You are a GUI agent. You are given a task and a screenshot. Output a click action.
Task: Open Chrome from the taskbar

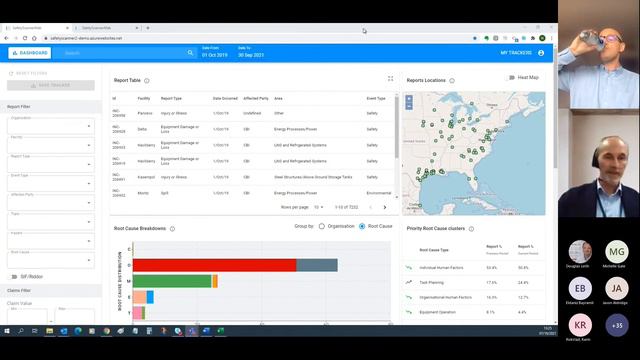(107, 331)
